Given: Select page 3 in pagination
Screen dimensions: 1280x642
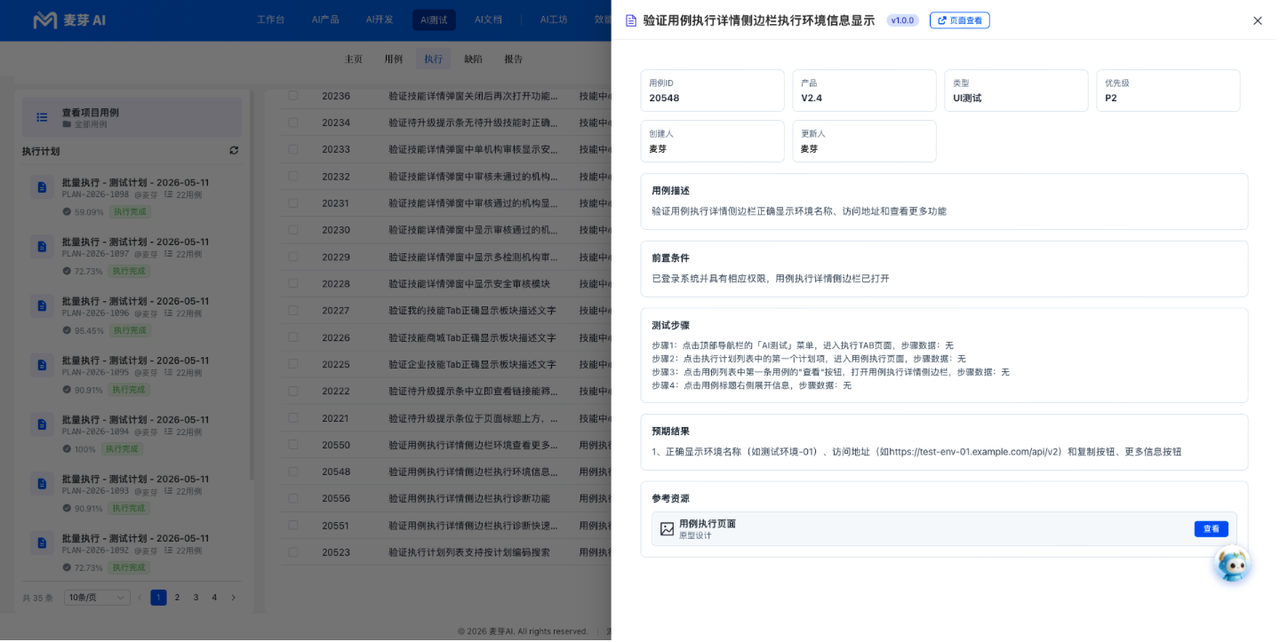Looking at the screenshot, I should pyautogui.click(x=196, y=598).
